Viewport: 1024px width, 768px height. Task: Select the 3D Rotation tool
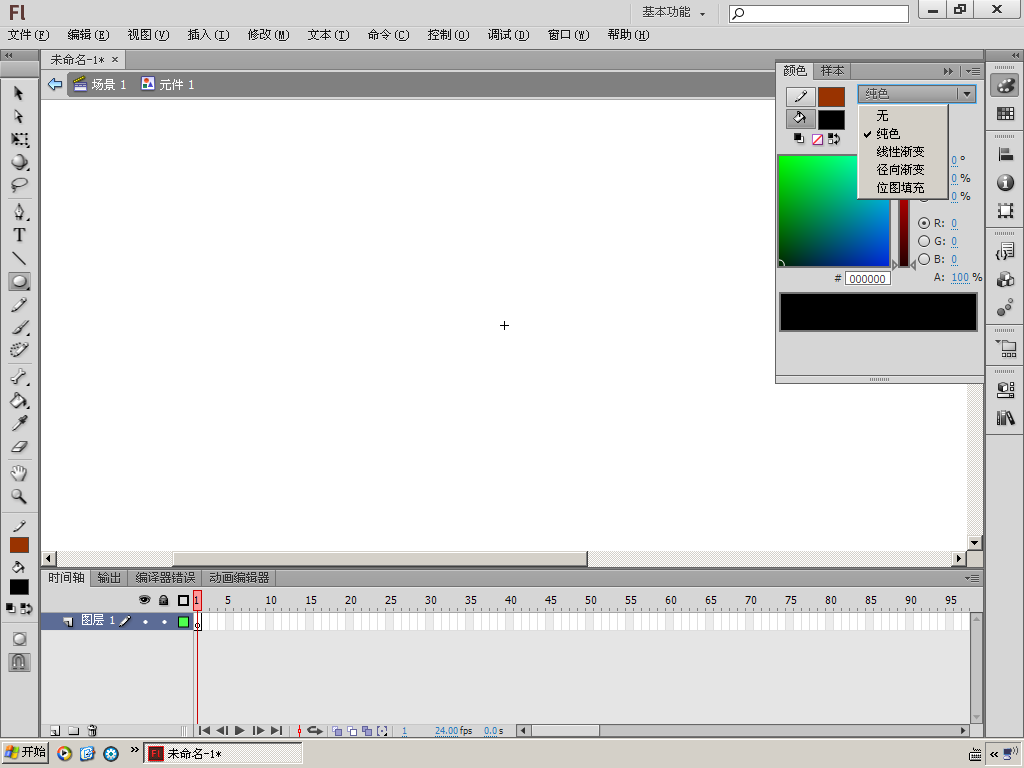click(x=19, y=162)
